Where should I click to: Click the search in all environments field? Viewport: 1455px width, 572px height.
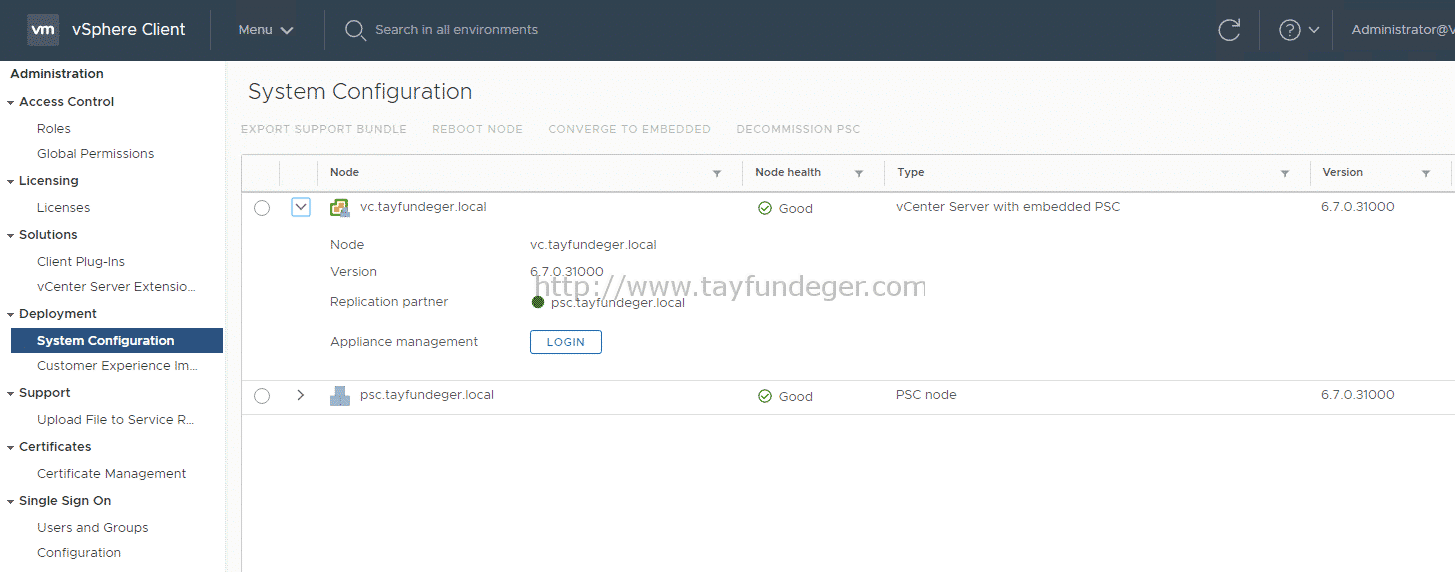(x=456, y=30)
